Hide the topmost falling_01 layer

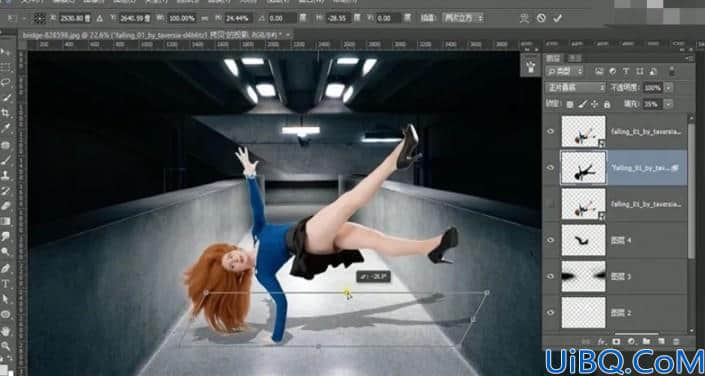[x=551, y=131]
